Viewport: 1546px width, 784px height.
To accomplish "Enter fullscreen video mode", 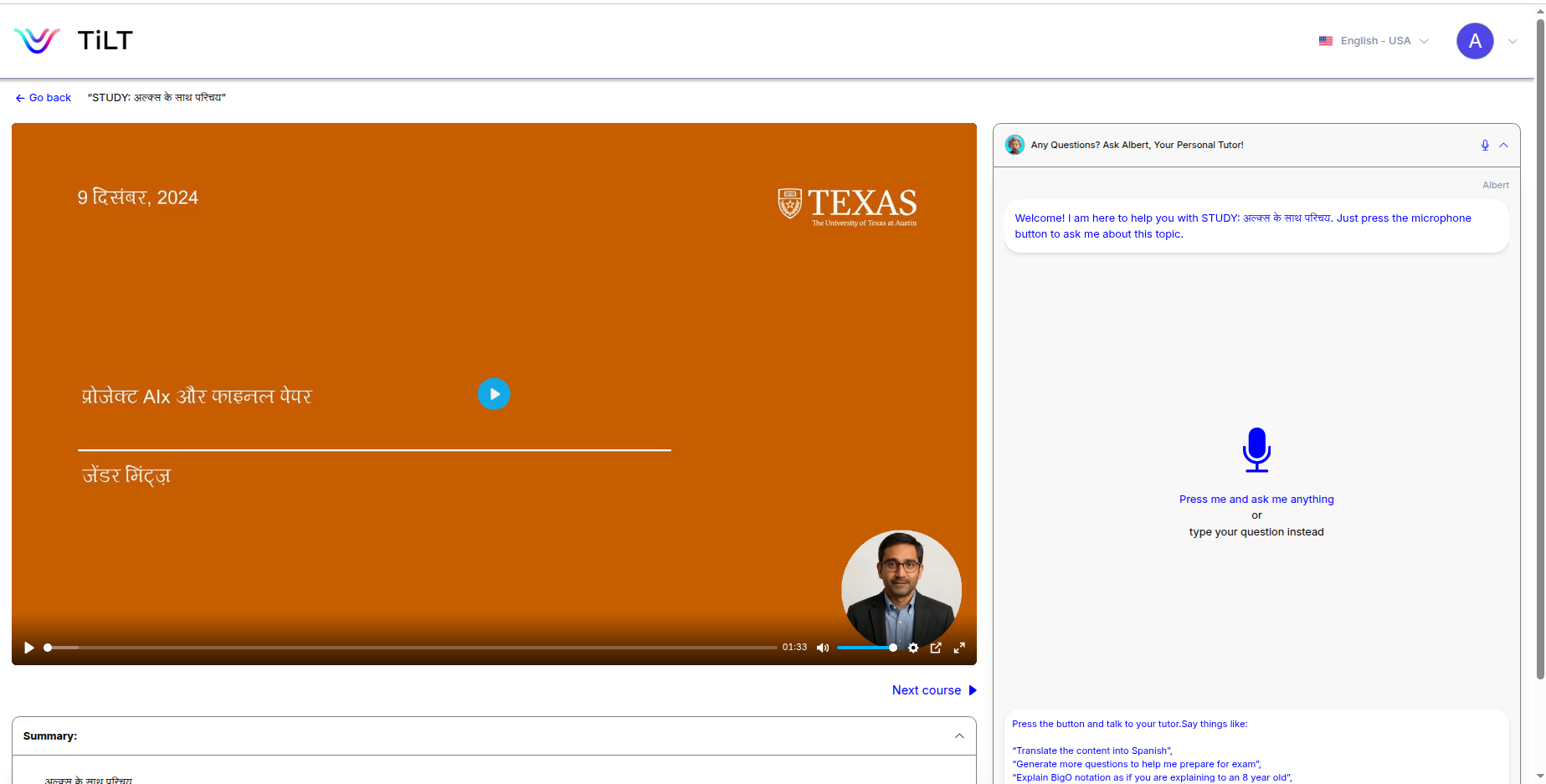I will 959,648.
